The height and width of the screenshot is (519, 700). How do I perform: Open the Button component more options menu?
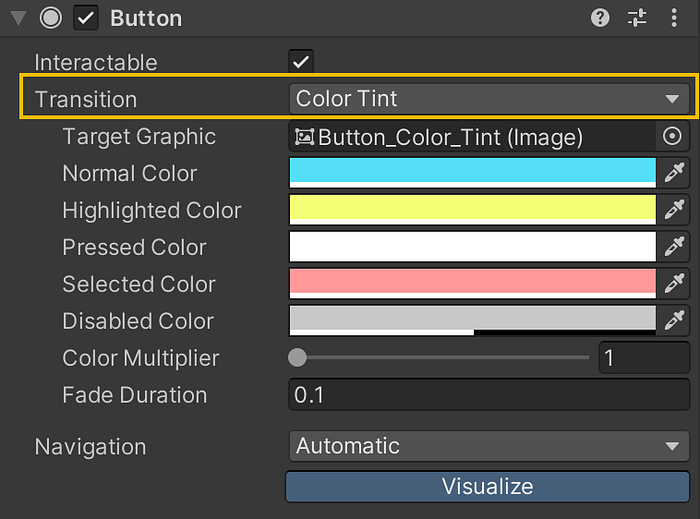tap(674, 18)
